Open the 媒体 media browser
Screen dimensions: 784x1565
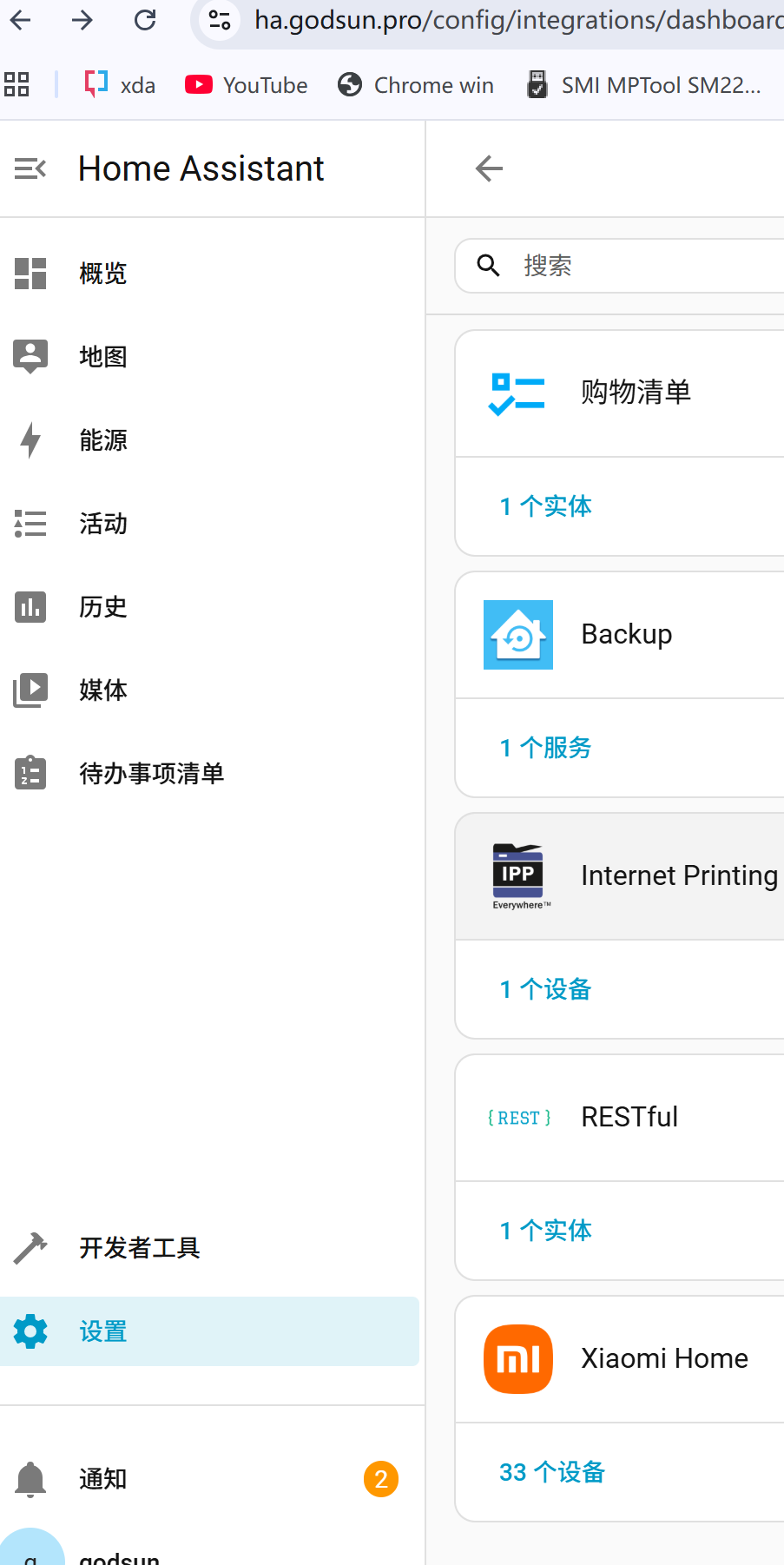coord(102,690)
